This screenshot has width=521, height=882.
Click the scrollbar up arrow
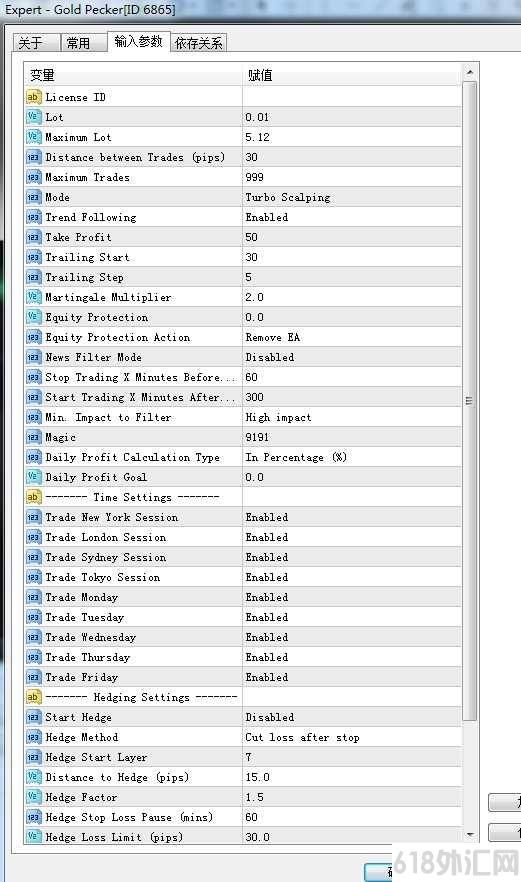pos(470,73)
